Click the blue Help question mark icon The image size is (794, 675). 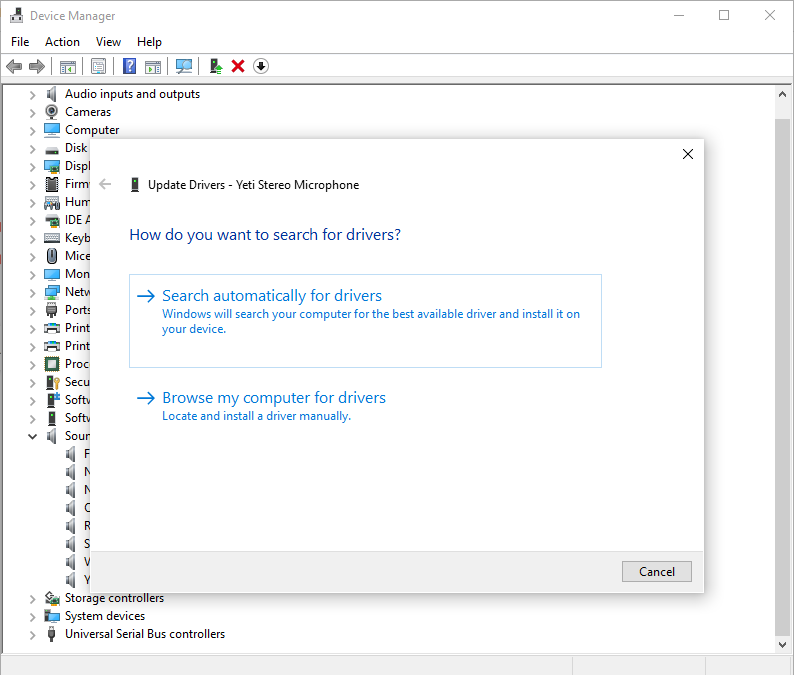pyautogui.click(x=129, y=66)
